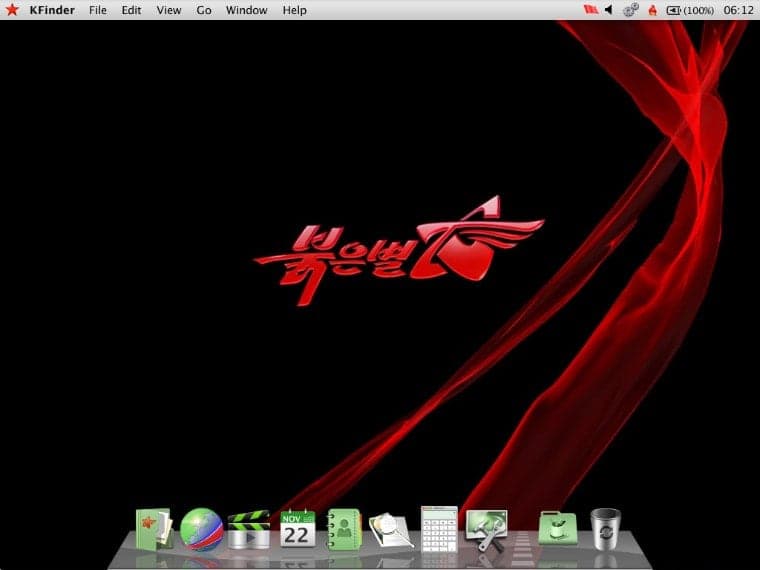Open the Go menu
Screen dimensions: 760x570
pyautogui.click(x=204, y=10)
